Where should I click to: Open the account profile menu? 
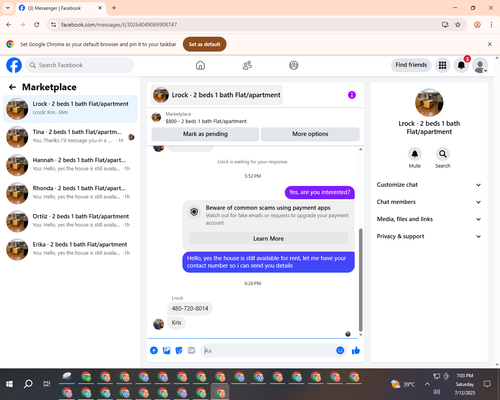tap(480, 65)
